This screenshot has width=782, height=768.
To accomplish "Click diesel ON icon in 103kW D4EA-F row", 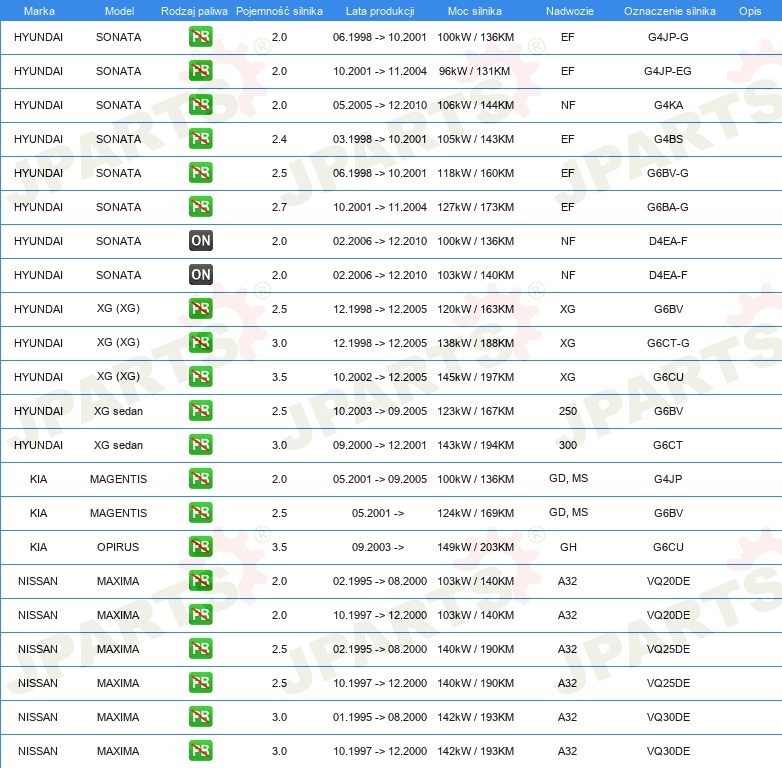I will pos(200,274).
